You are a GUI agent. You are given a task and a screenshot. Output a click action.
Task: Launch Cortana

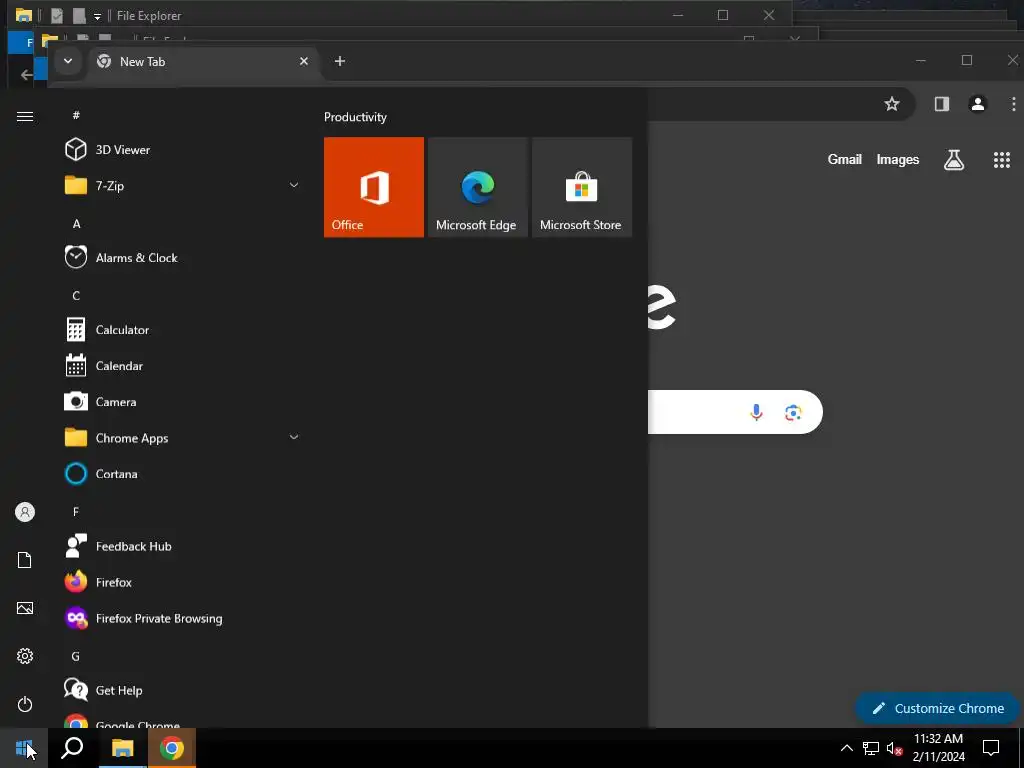tap(183, 473)
